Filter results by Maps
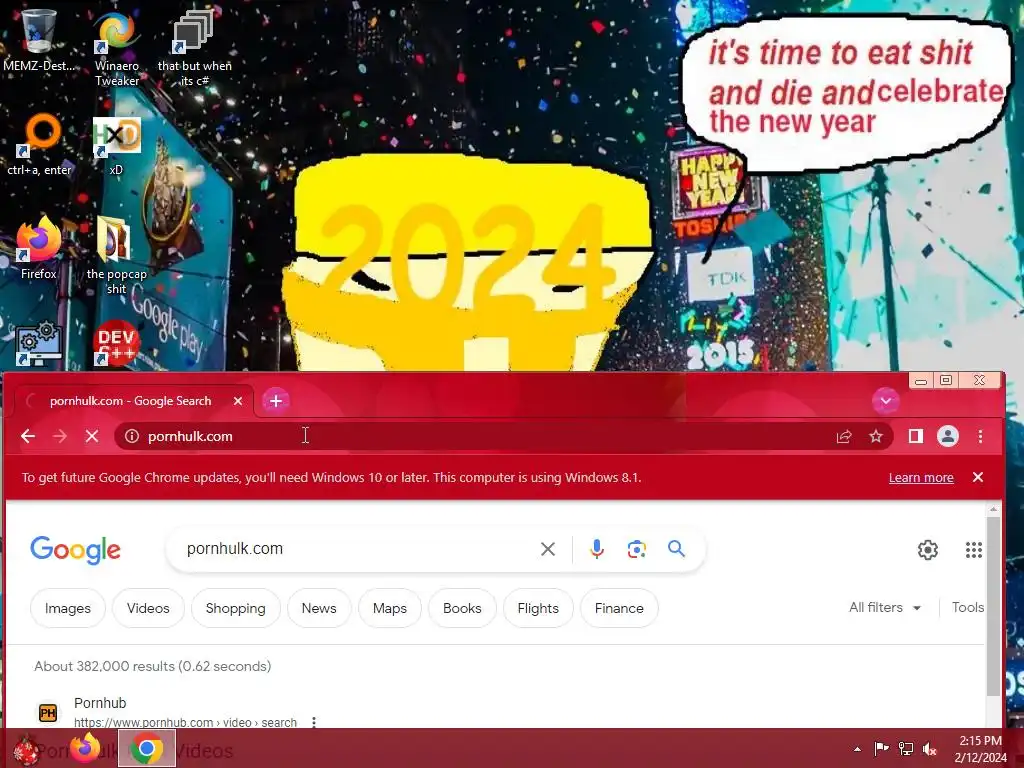The width and height of the screenshot is (1024, 768). pos(390,608)
